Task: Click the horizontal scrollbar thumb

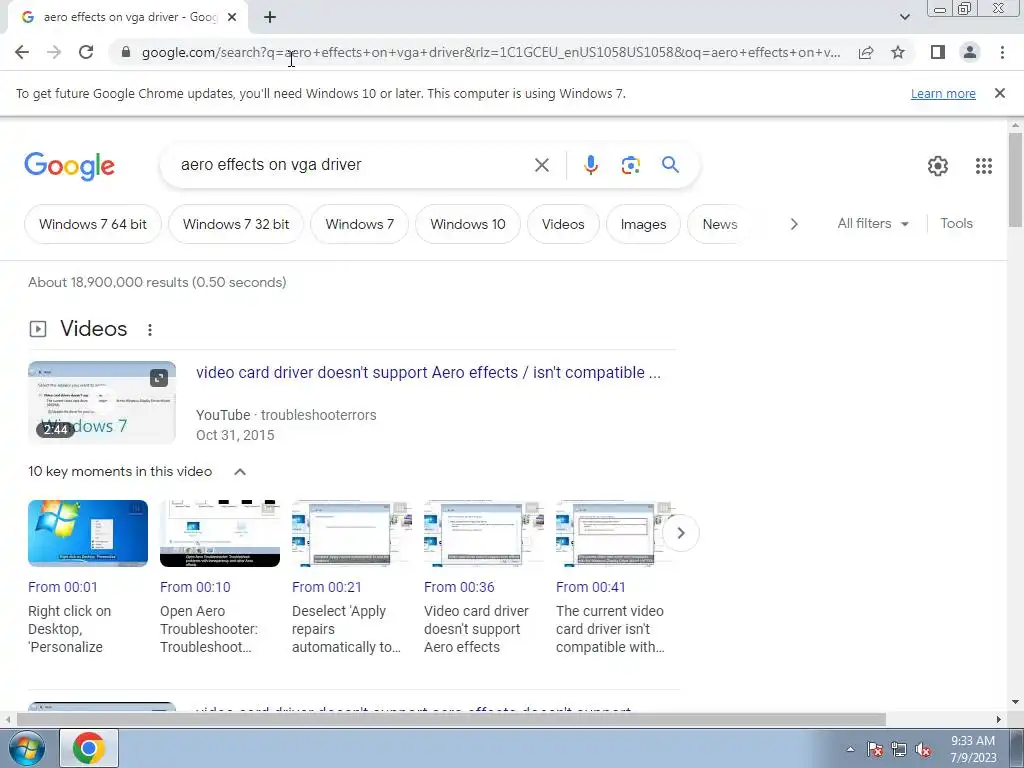Action: [451, 719]
